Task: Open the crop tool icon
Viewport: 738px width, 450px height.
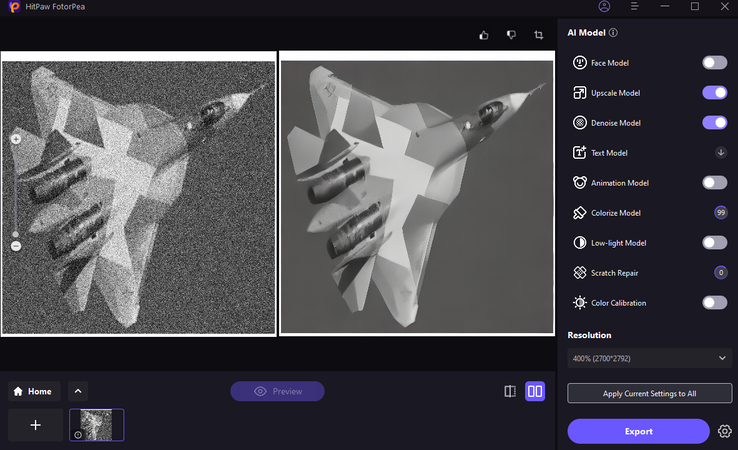Action: tap(539, 35)
